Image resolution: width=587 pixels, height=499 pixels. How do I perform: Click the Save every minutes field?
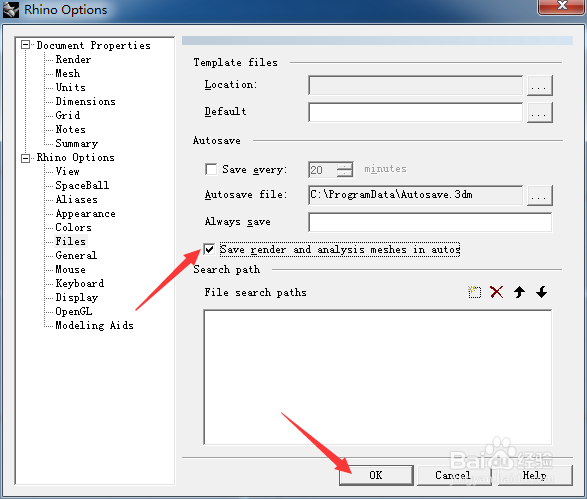323,170
